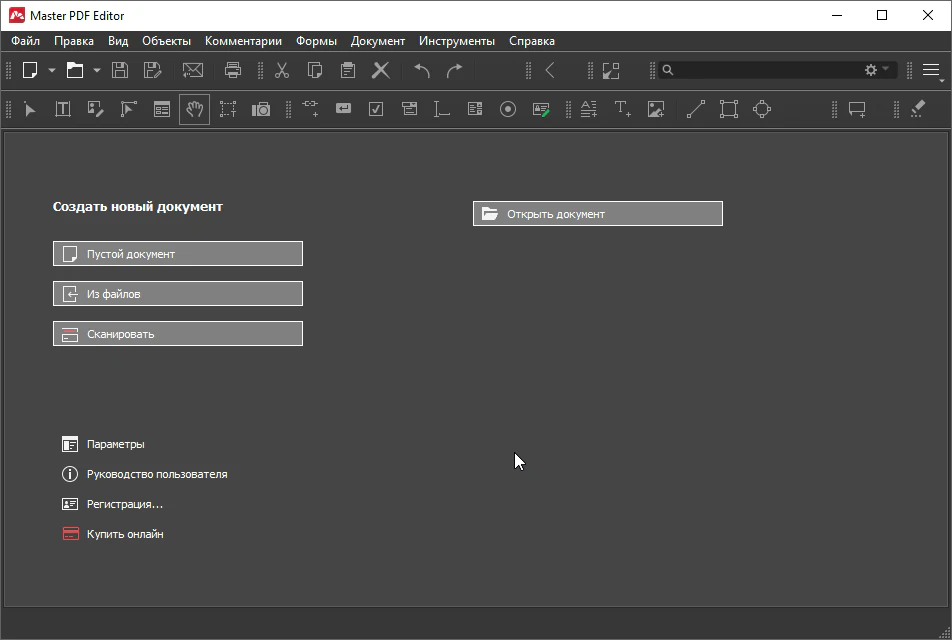Insert a text field form icon
952x640 pixels.
coord(441,109)
